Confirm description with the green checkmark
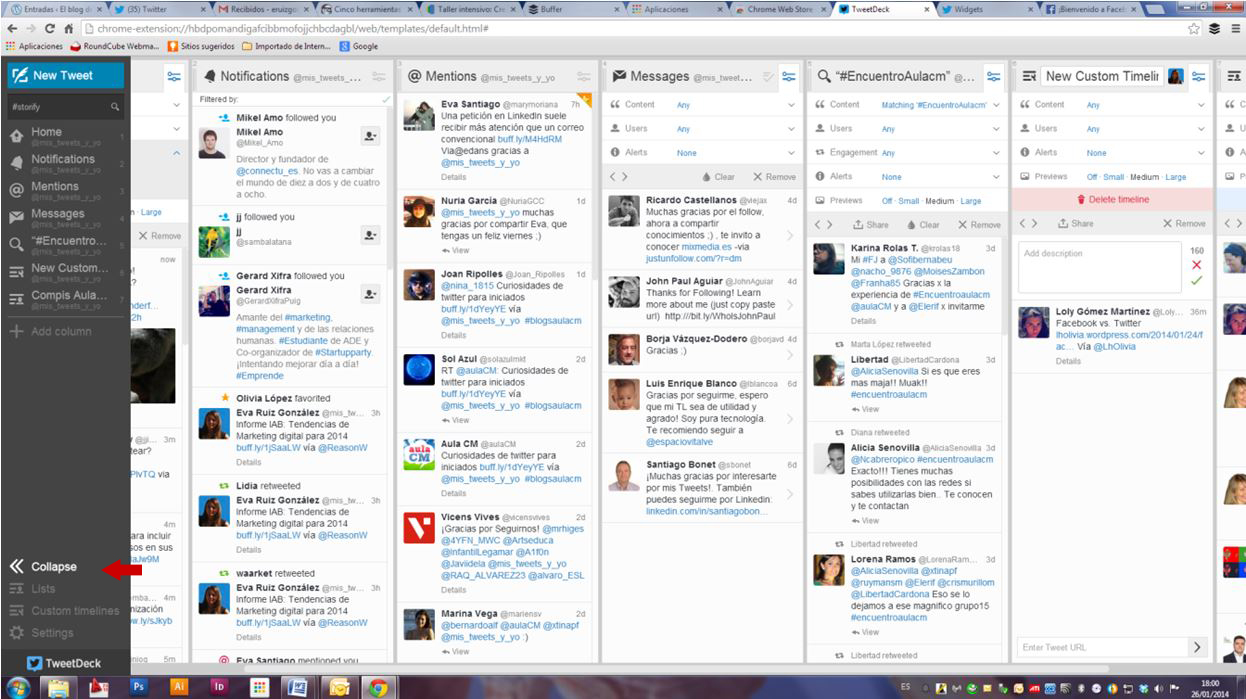Screen dimensions: 1246x699 (1196, 281)
